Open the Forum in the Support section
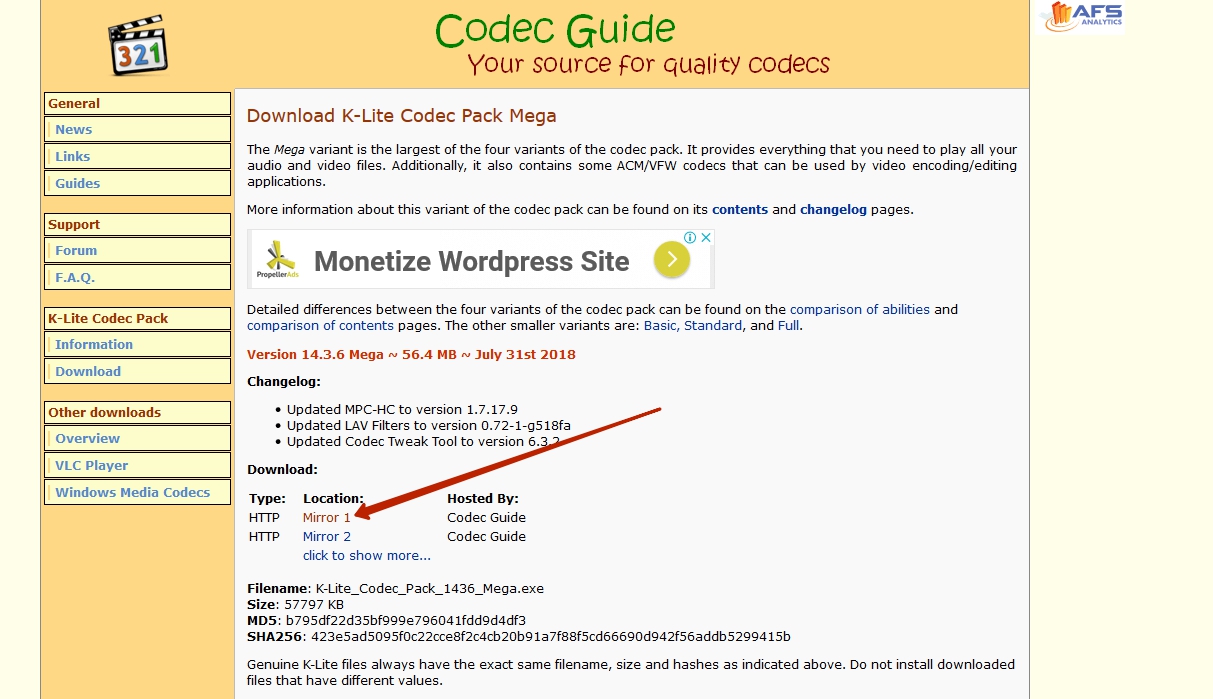Viewport: 1213px width, 699px height. 76,251
